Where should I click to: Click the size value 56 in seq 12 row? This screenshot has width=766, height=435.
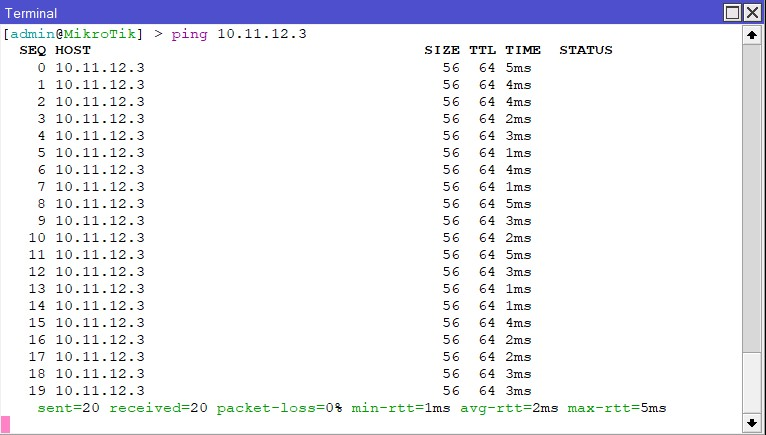coord(451,272)
